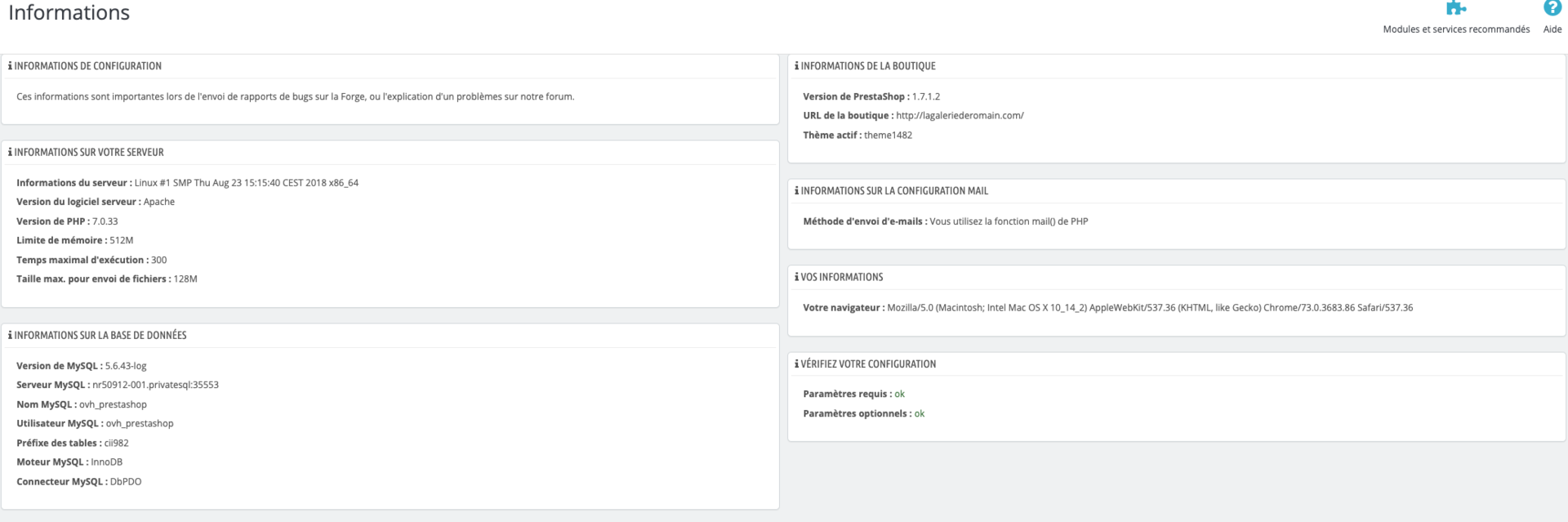This screenshot has width=1568, height=522.
Task: Click the PrestaShop version 1.7.1.2
Action: [926, 96]
